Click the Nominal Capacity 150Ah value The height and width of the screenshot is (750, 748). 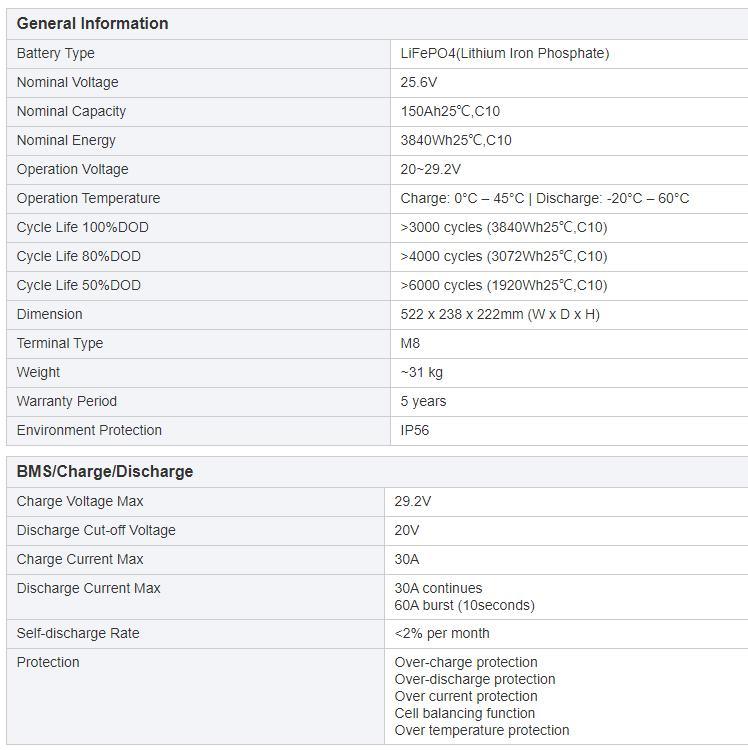(456, 111)
